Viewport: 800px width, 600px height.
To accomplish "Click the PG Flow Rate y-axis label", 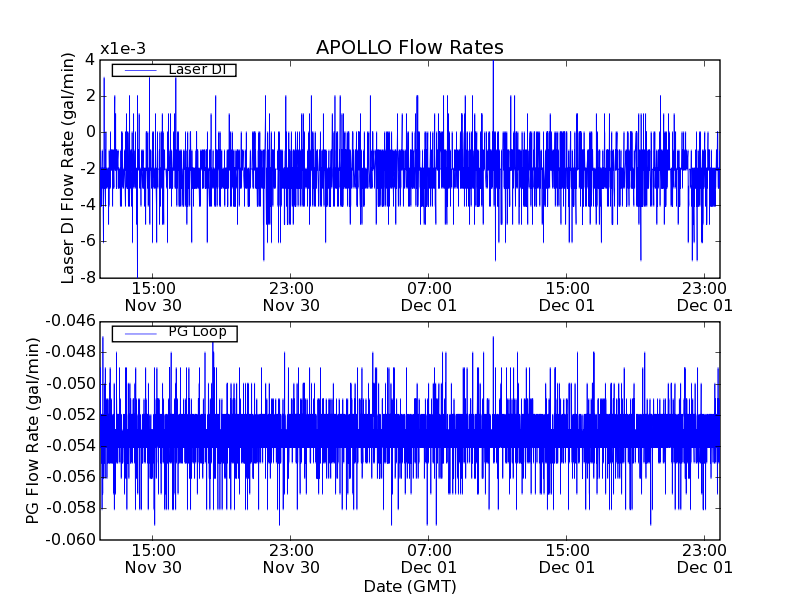I will pos(34,430).
